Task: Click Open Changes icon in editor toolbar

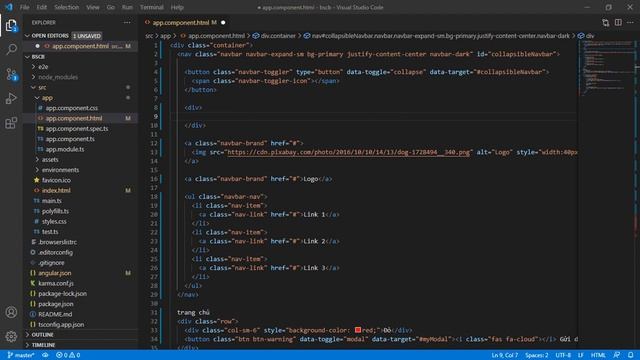Action: click(x=605, y=22)
